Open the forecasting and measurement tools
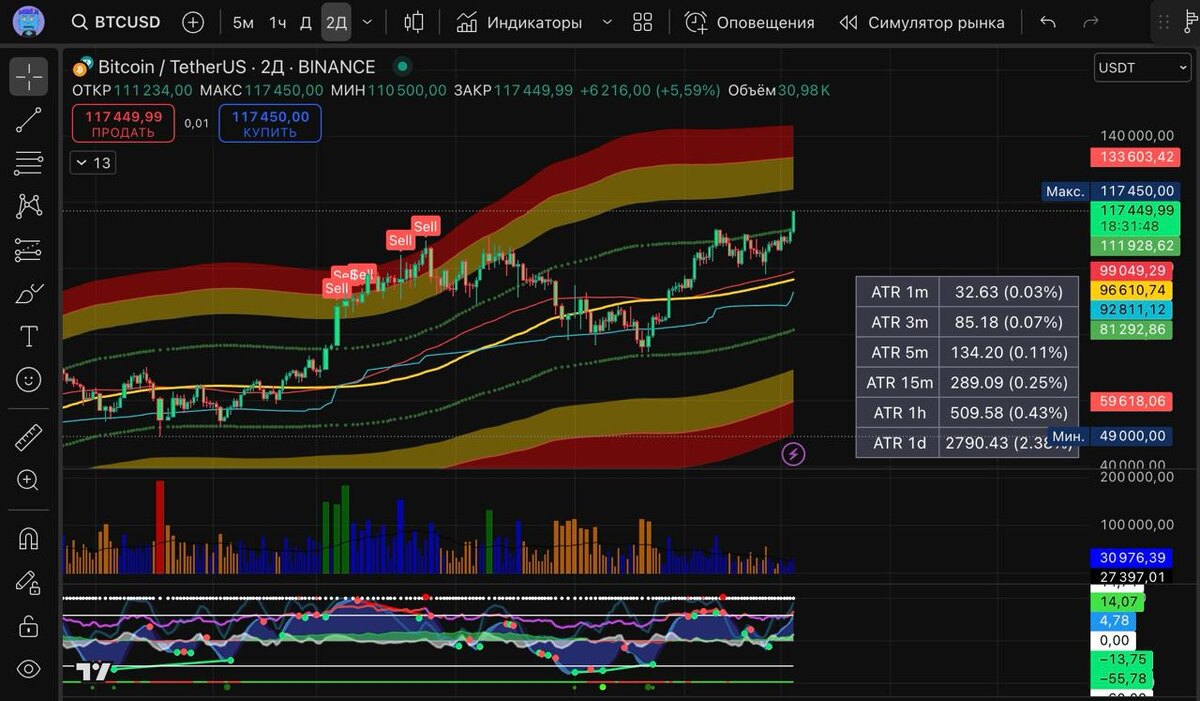Image resolution: width=1200 pixels, height=701 pixels. click(x=29, y=250)
